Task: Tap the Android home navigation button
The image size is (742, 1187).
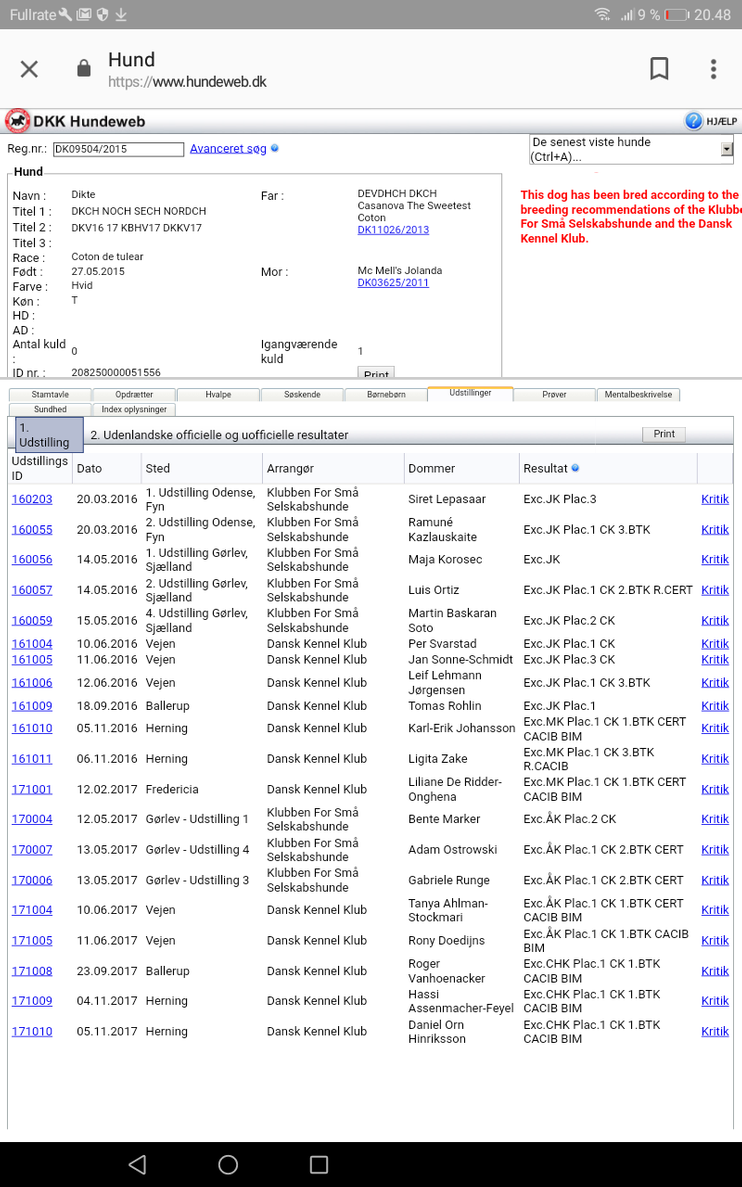Action: pos(228,1164)
